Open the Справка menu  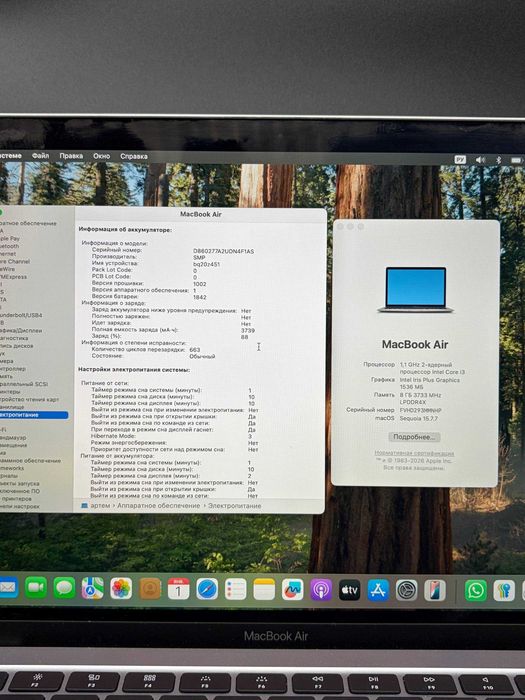[133, 156]
